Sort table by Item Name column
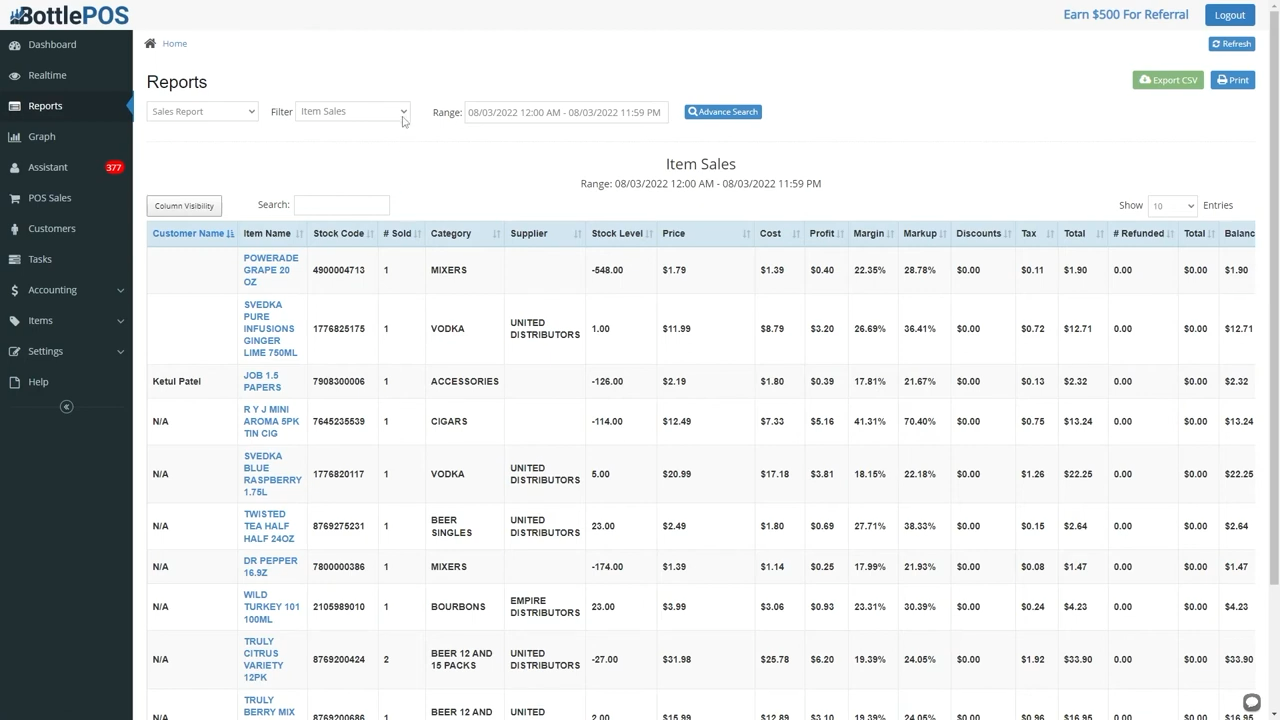 coord(272,234)
